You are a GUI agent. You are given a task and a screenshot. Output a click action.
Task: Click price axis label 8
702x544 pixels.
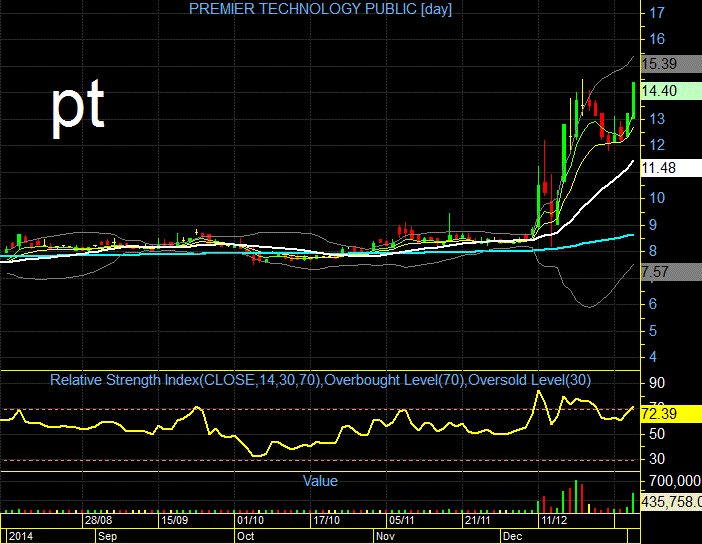653,251
